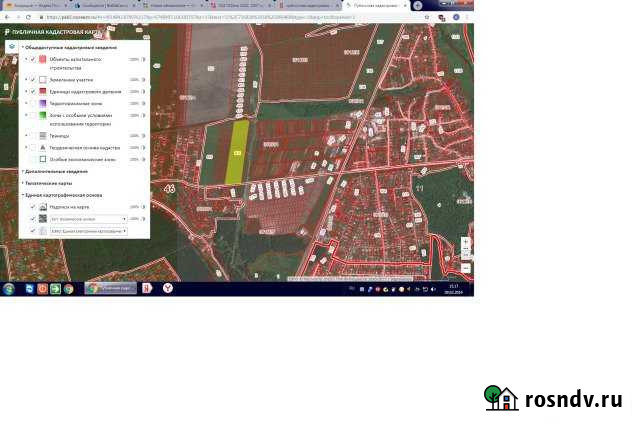The image size is (640, 427).
Task: Open Yandex Browser from the taskbar
Action: coord(168,289)
